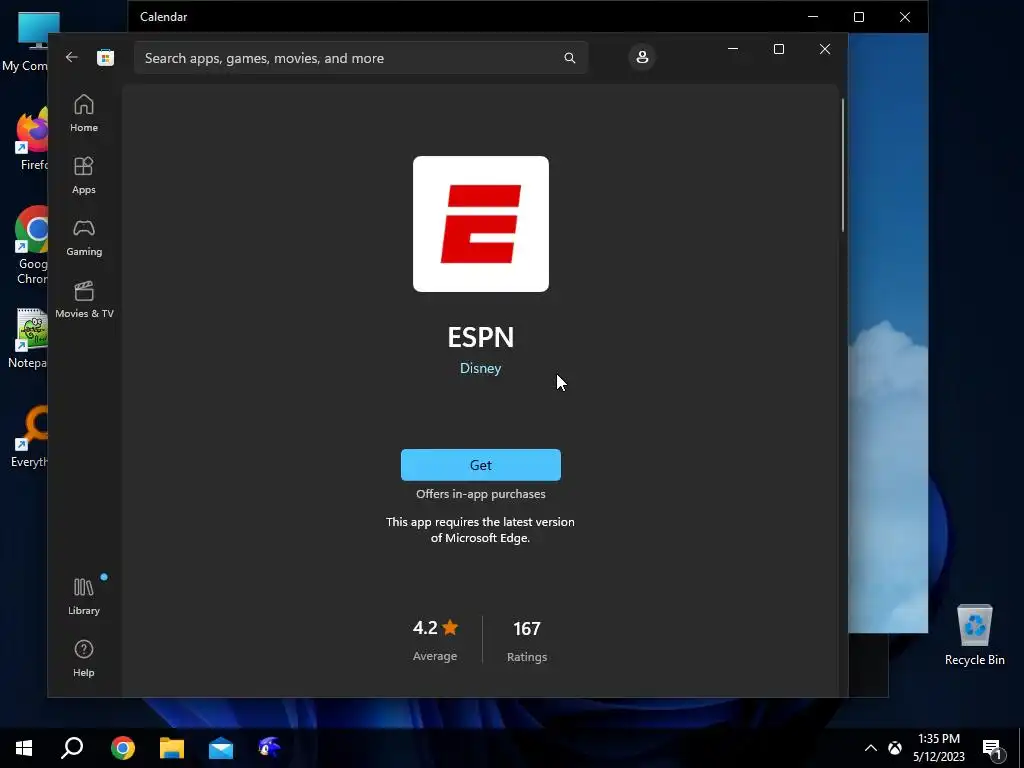This screenshot has width=1024, height=768.
Task: Minimize the Calendar window
Action: [x=813, y=16]
